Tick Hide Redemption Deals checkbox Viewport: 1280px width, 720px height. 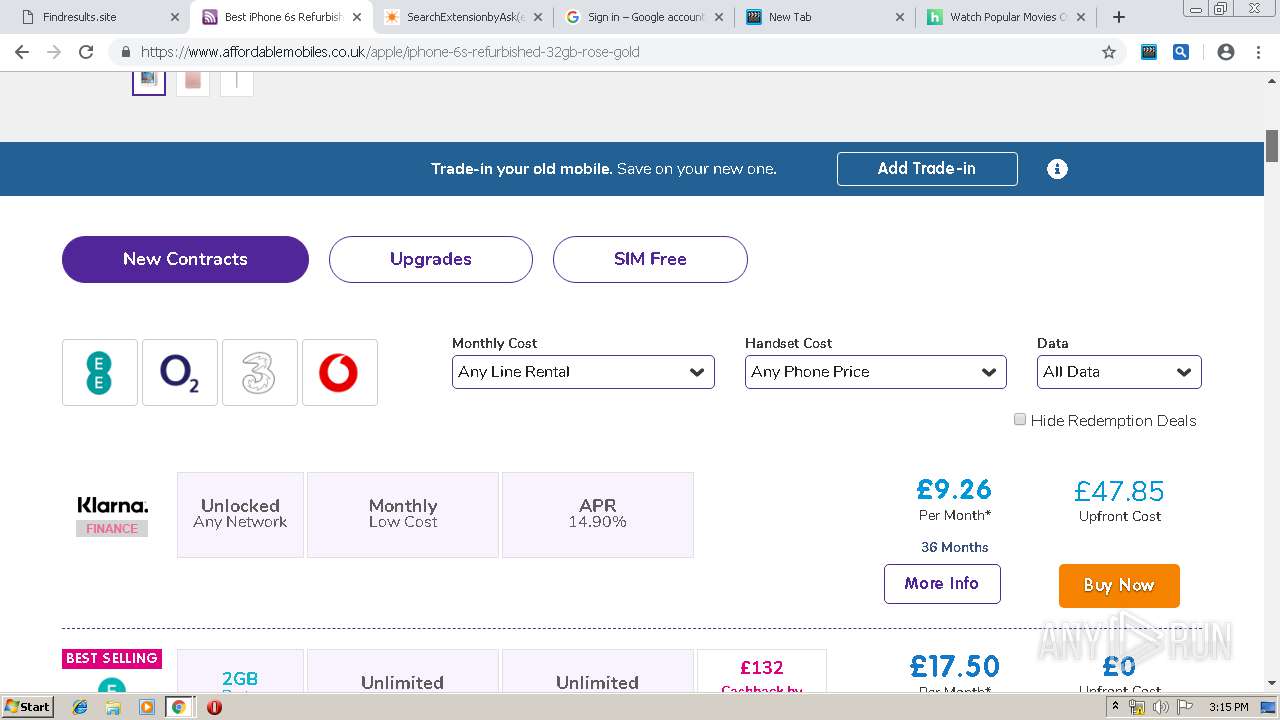point(1020,420)
